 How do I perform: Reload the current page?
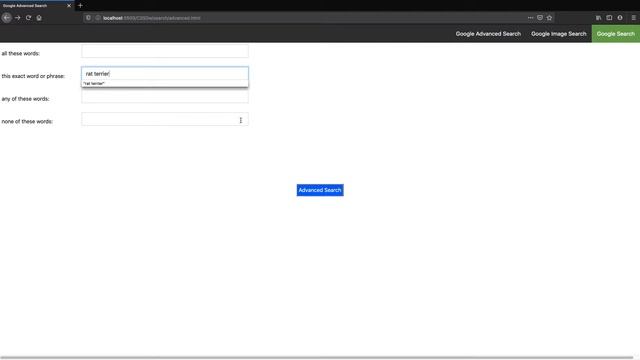28,18
